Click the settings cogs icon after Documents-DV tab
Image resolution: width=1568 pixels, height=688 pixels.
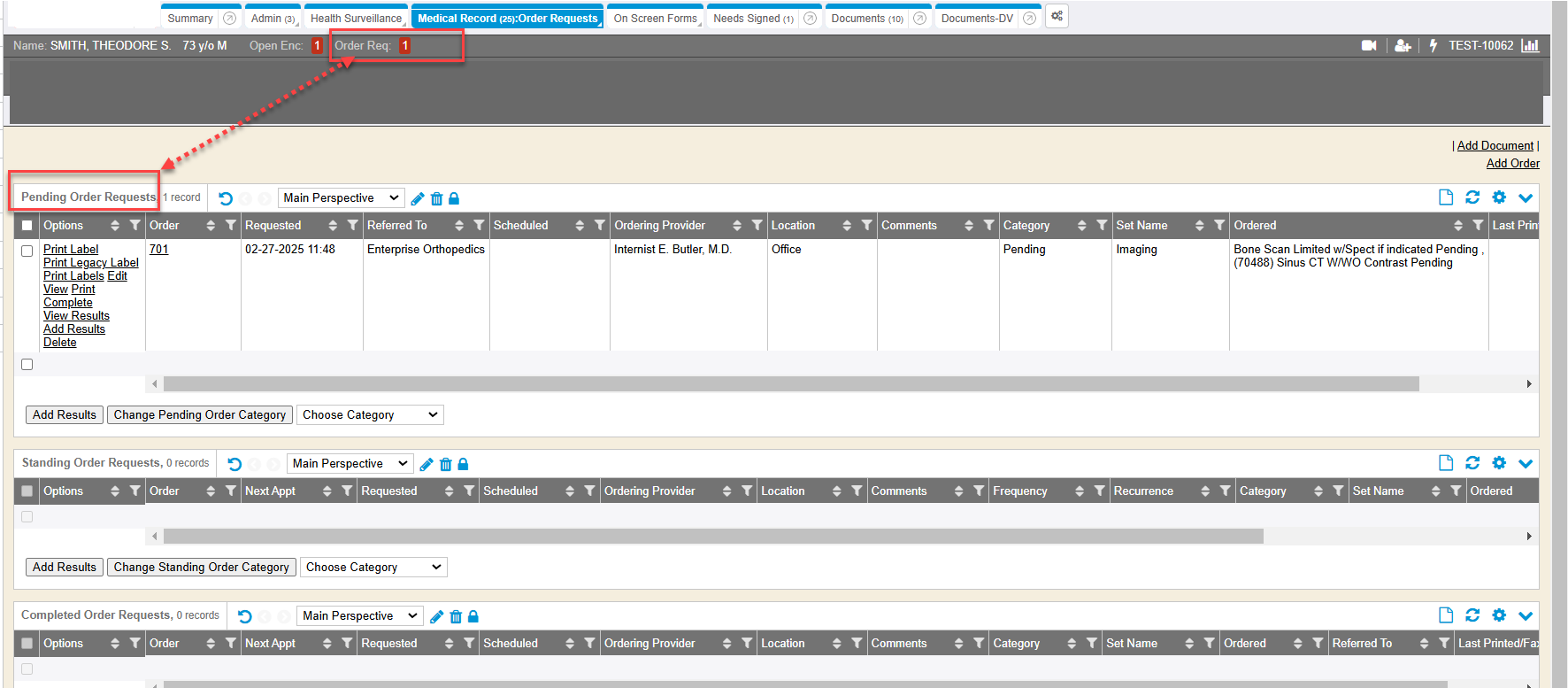(1057, 17)
